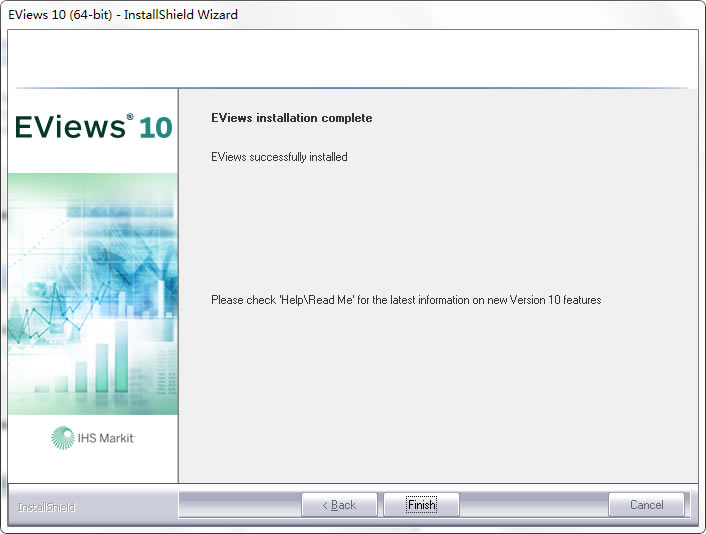
Task: Click the InstallShield label at the bottom left
Action: point(46,507)
